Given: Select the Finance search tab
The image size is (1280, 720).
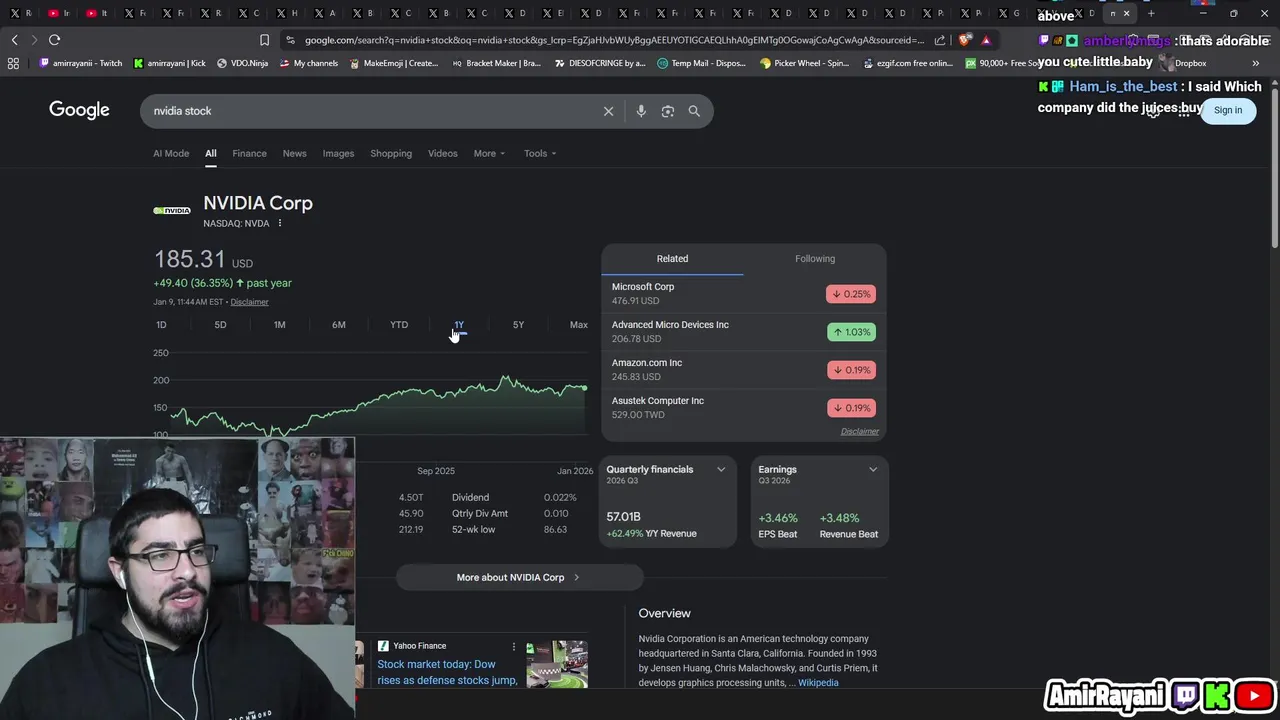Looking at the screenshot, I should [249, 153].
